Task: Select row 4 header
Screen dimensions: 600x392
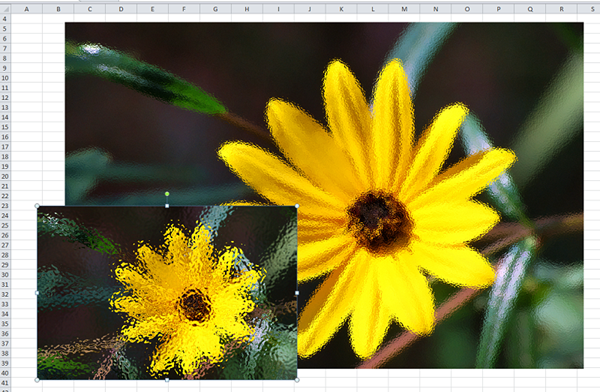Action: point(5,19)
